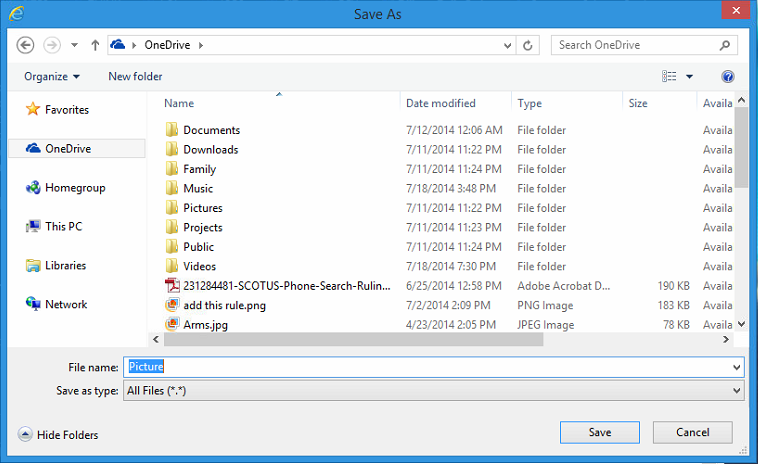The image size is (758, 464).
Task: Click the search magnifier icon
Action: coord(724,45)
